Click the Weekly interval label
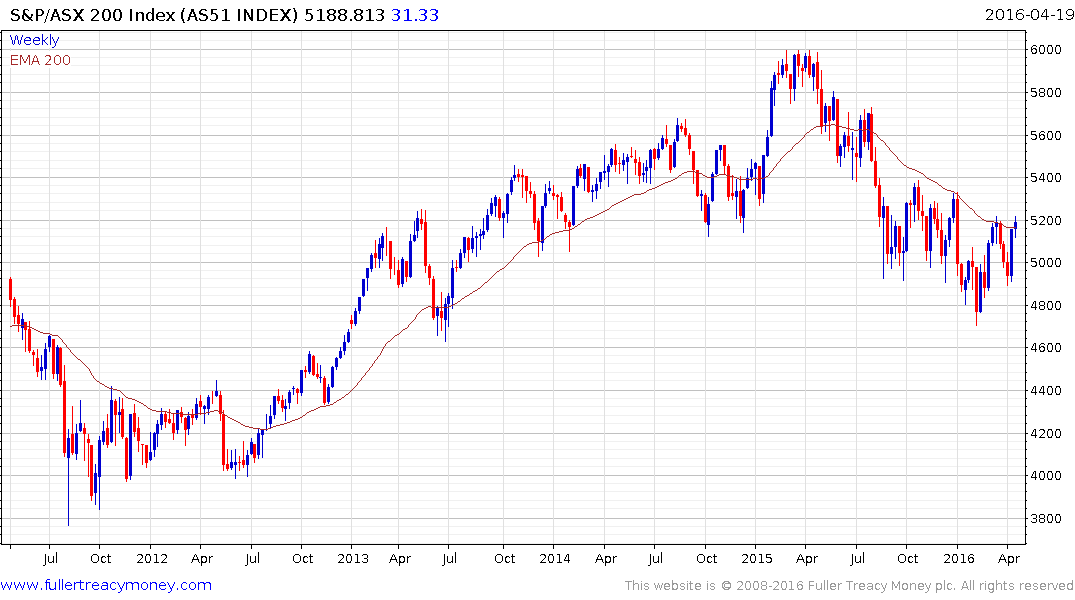The image size is (1075, 600). pos(34,40)
